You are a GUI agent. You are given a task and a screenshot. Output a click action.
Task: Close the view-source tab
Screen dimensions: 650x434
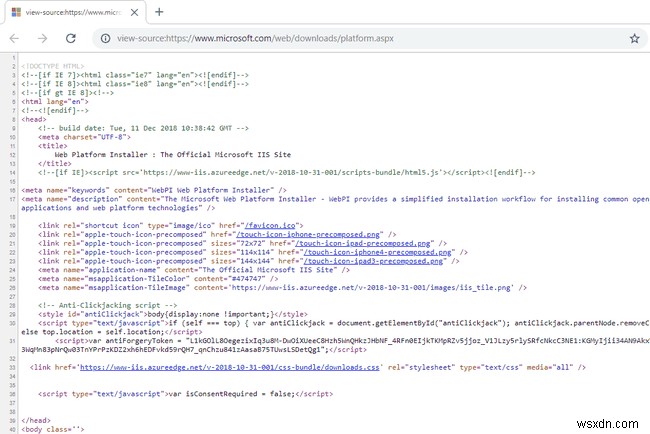point(134,12)
